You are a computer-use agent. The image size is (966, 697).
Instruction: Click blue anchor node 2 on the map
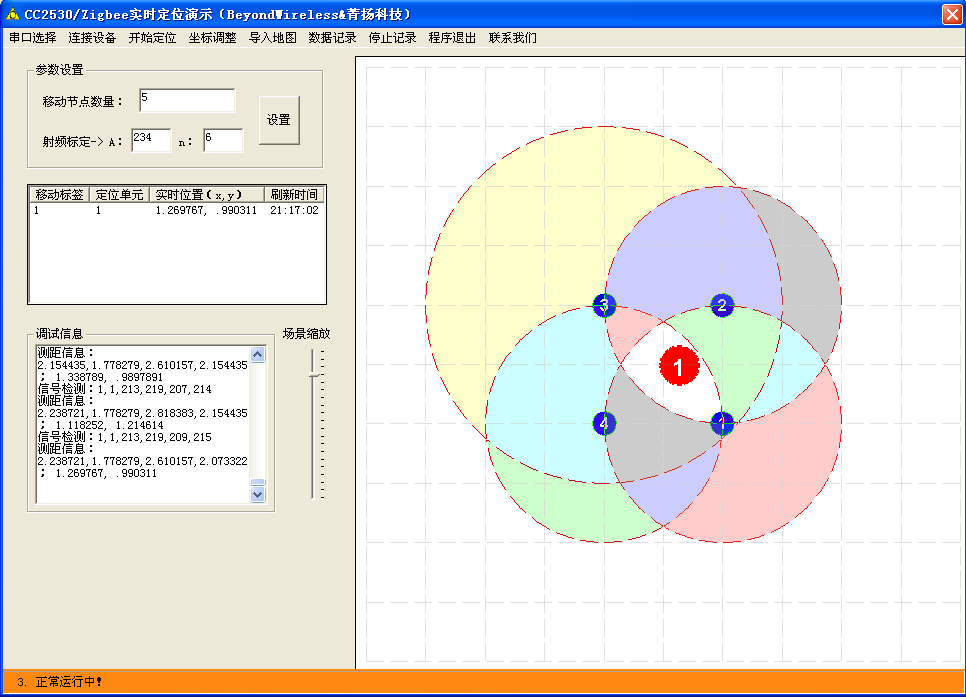722,305
